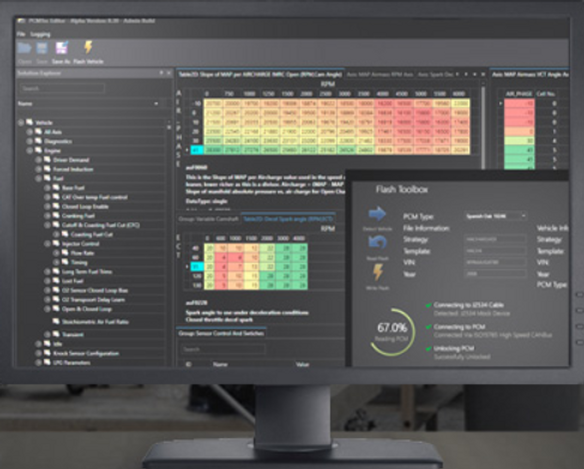This screenshot has height=469, width=584.
Task: Click the Open folder toolbar icon
Action: pos(24,48)
